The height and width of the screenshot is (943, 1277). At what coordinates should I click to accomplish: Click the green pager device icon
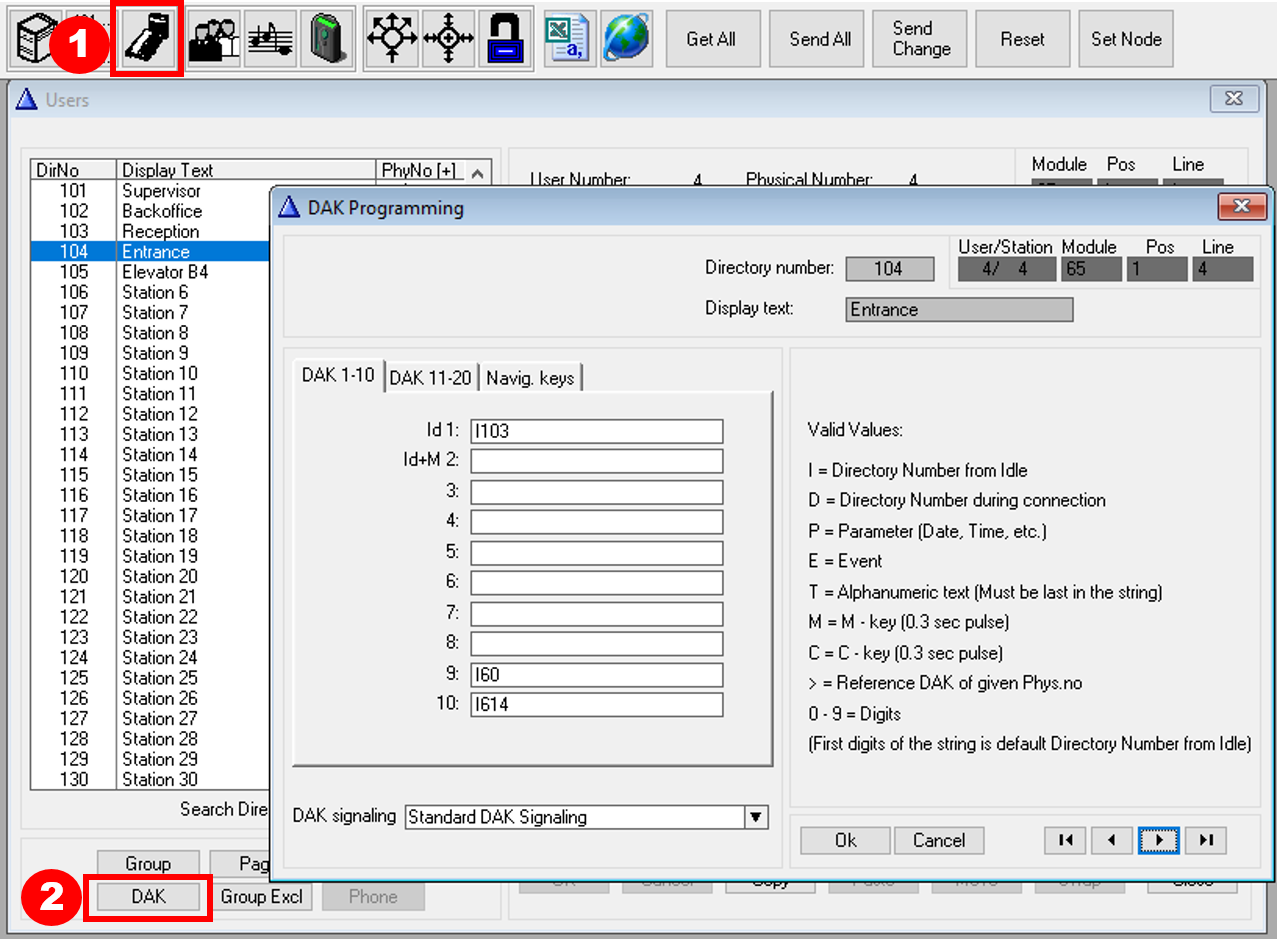tap(326, 39)
